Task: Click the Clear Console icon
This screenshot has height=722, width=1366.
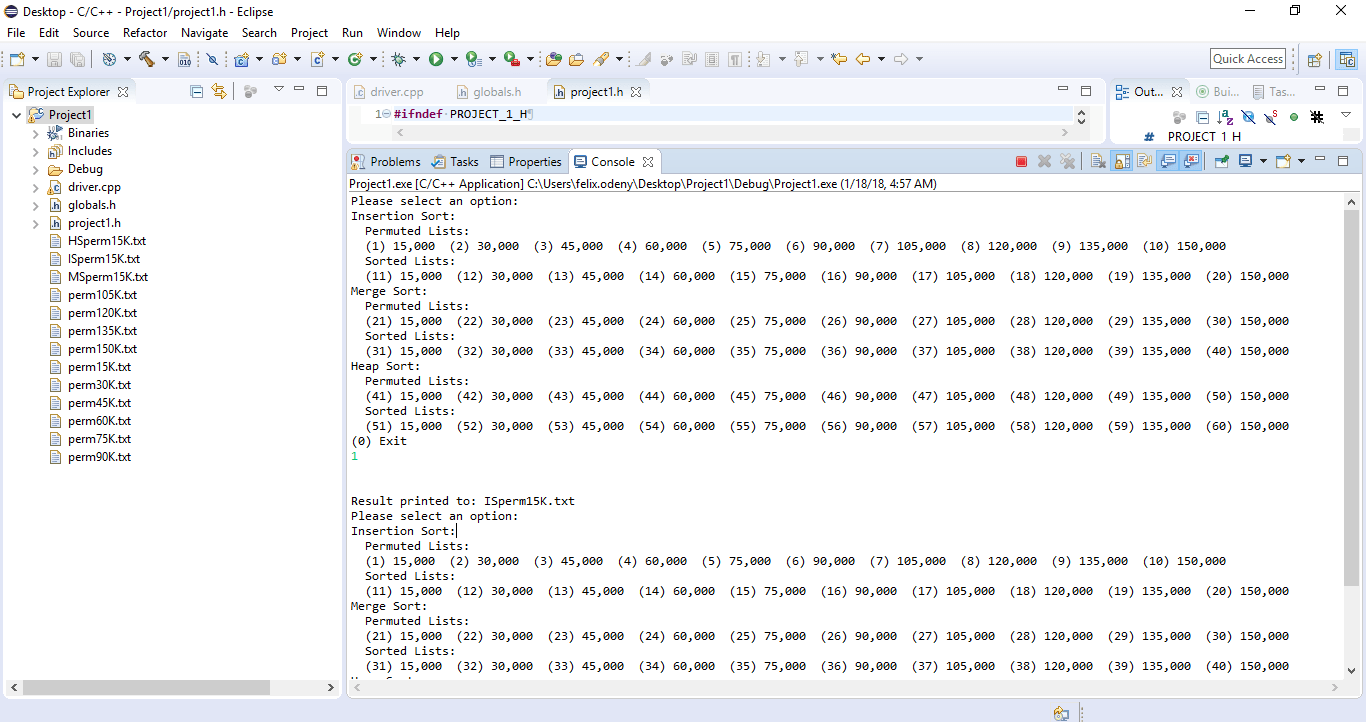Action: [1098, 161]
